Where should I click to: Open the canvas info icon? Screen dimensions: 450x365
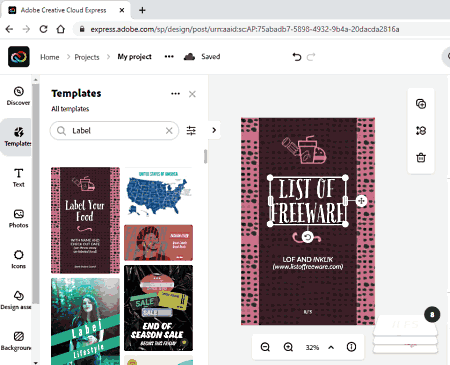coord(351,347)
